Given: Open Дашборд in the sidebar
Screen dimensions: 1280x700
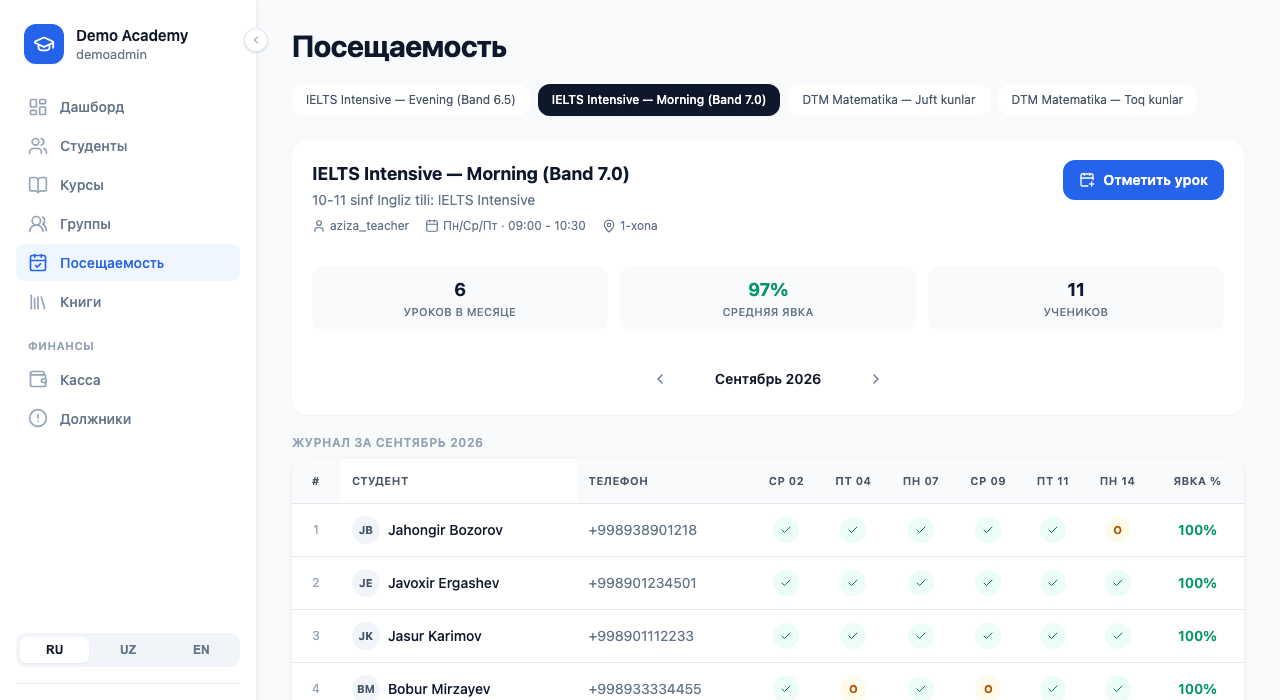Looking at the screenshot, I should tap(128, 107).
